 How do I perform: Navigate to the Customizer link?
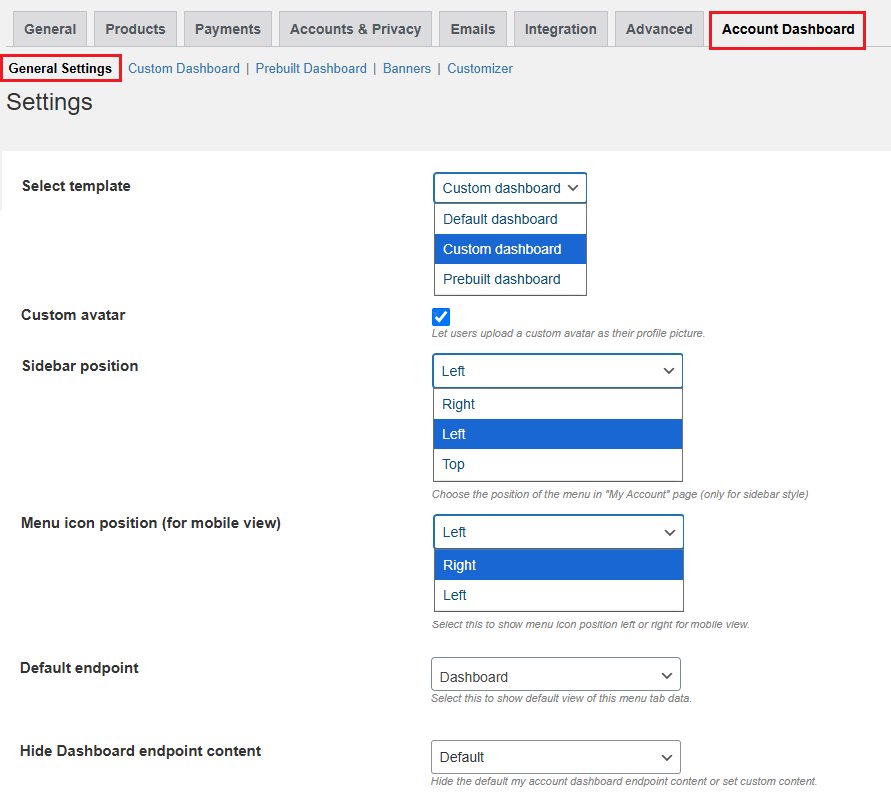pyautogui.click(x=480, y=69)
